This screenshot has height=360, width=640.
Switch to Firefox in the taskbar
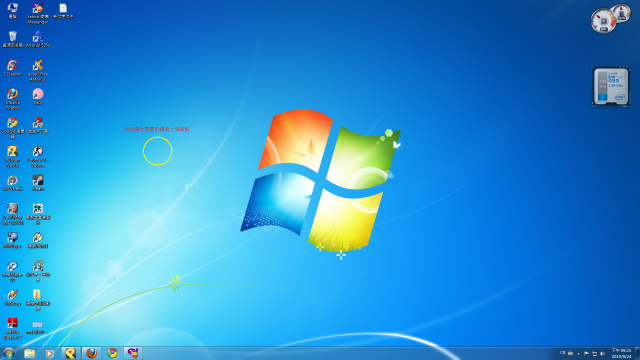[91, 353]
